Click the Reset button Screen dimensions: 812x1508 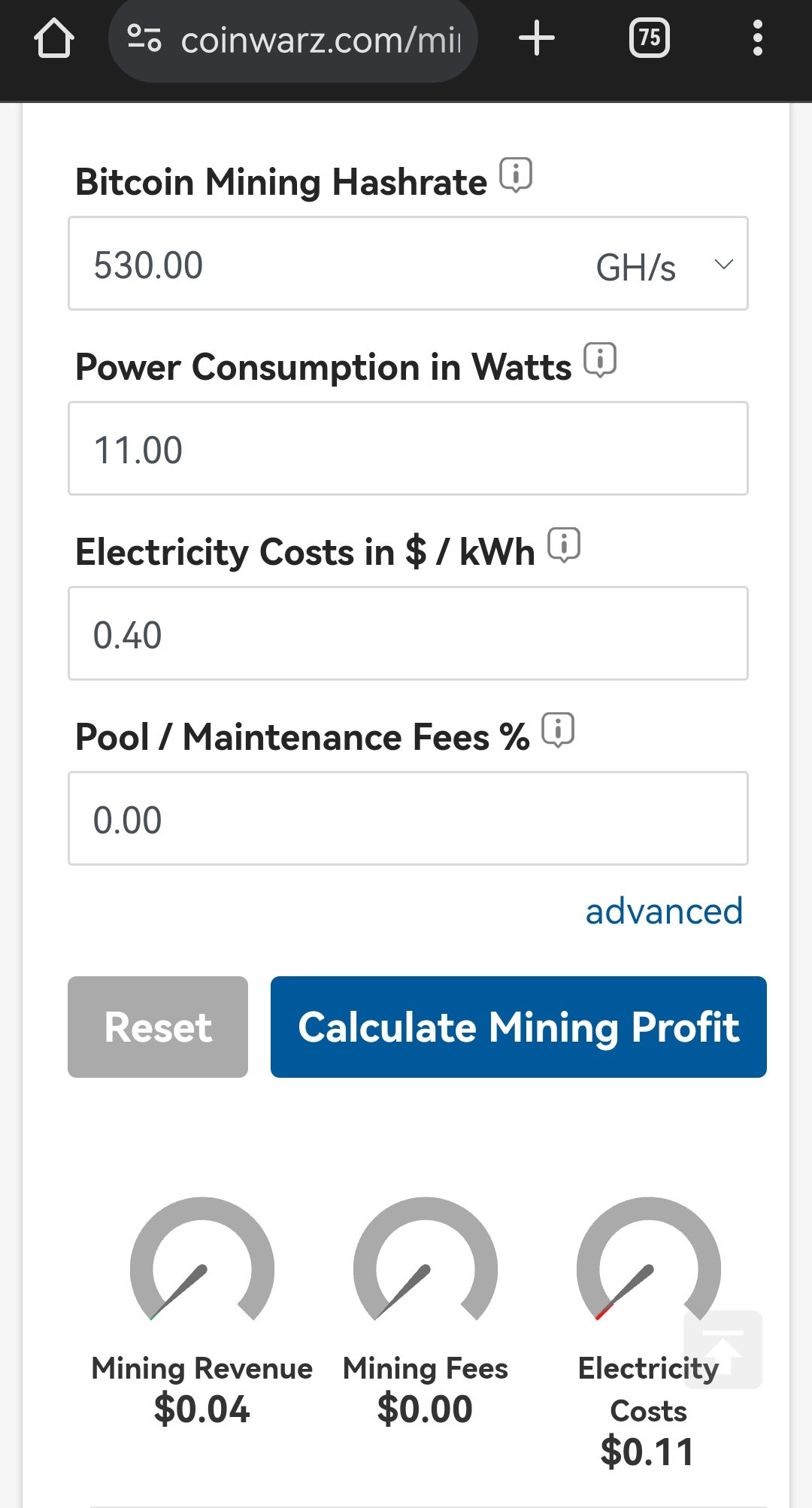(158, 1027)
